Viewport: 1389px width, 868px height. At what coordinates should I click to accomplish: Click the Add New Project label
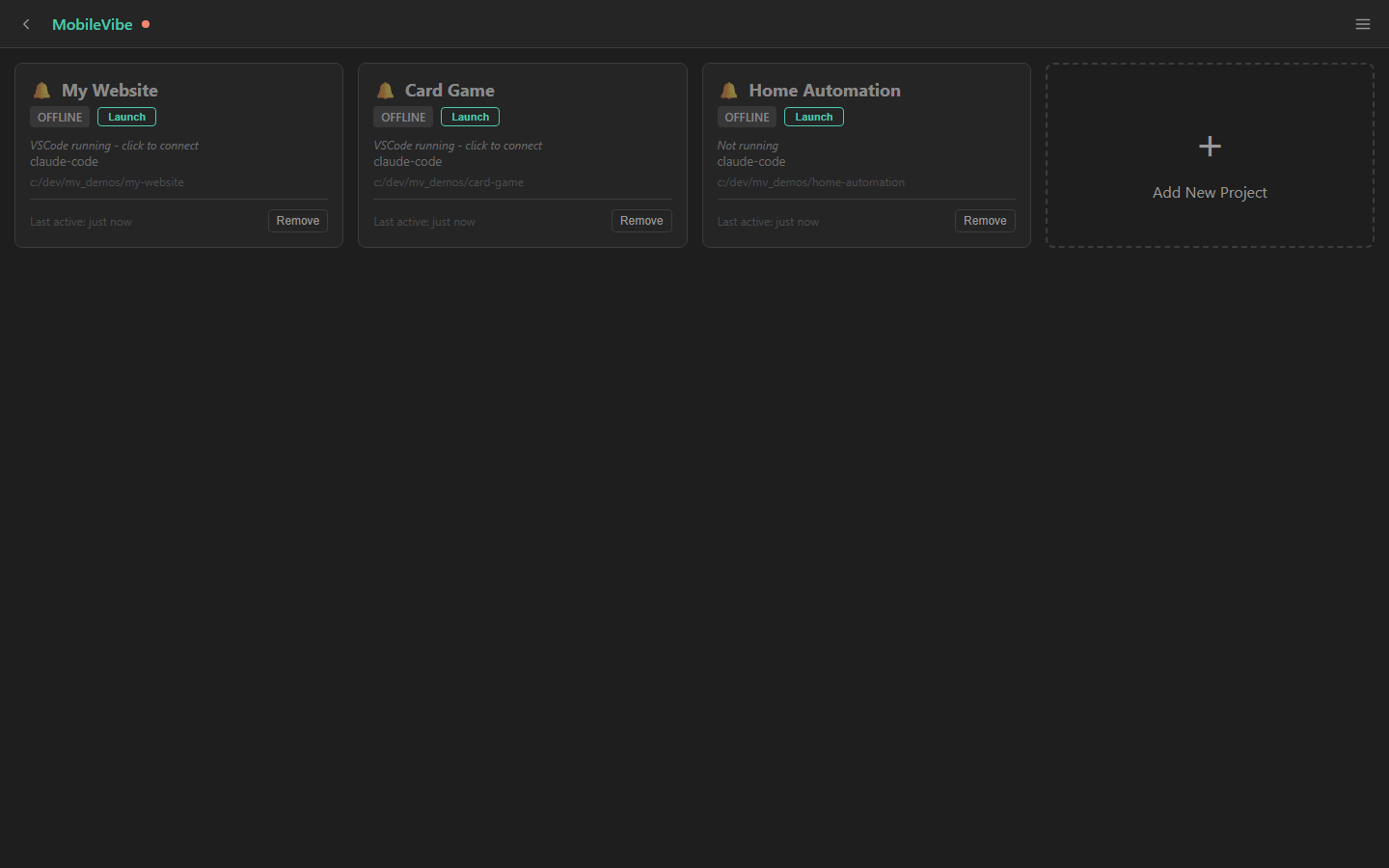coord(1210,192)
